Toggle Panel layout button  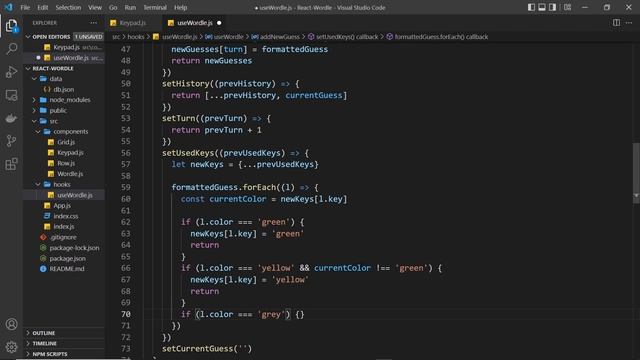point(542,7)
